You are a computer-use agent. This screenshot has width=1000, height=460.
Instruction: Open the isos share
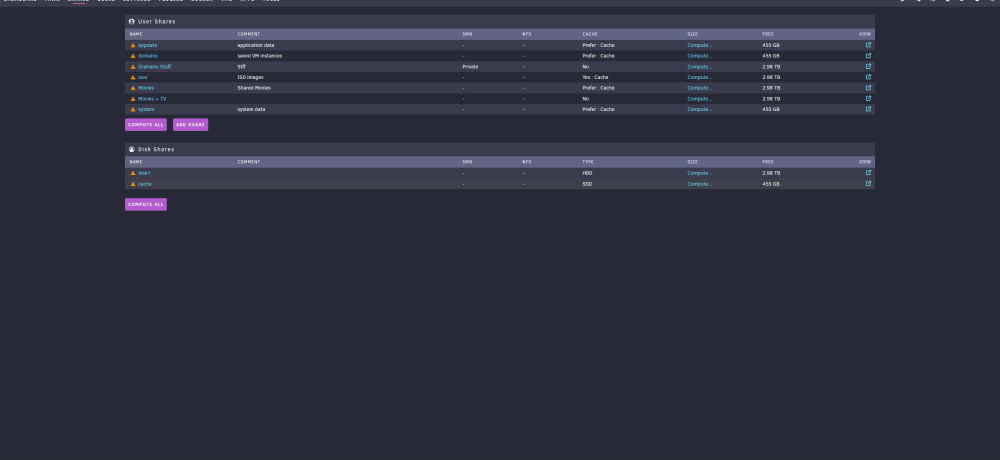click(143, 77)
